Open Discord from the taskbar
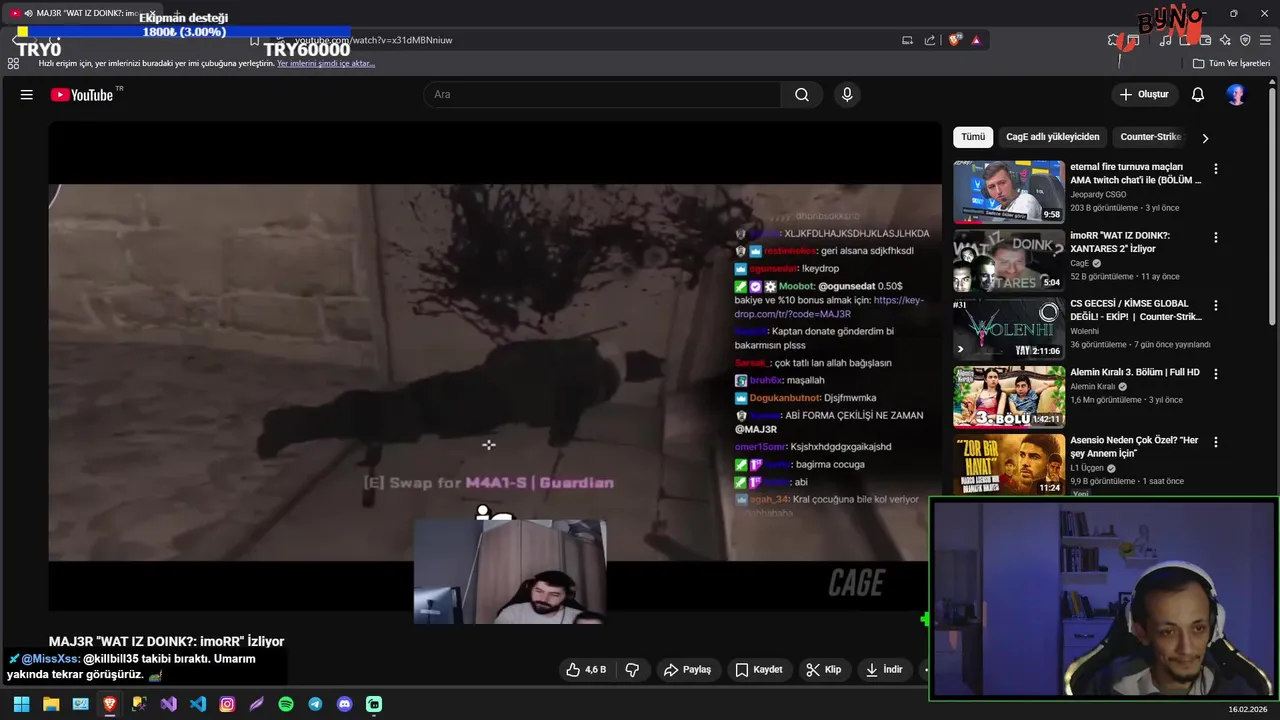This screenshot has width=1280, height=720. pos(345,704)
